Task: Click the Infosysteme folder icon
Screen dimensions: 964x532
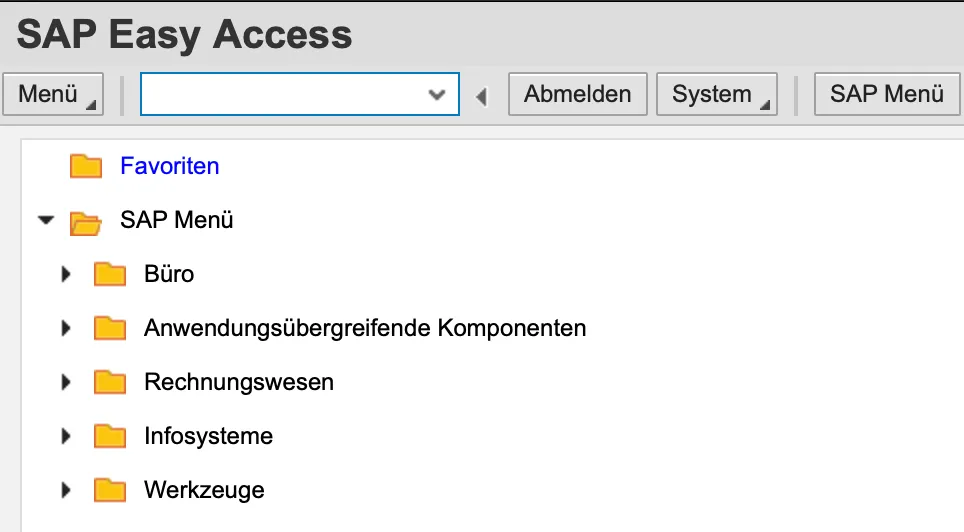Action: click(110, 436)
